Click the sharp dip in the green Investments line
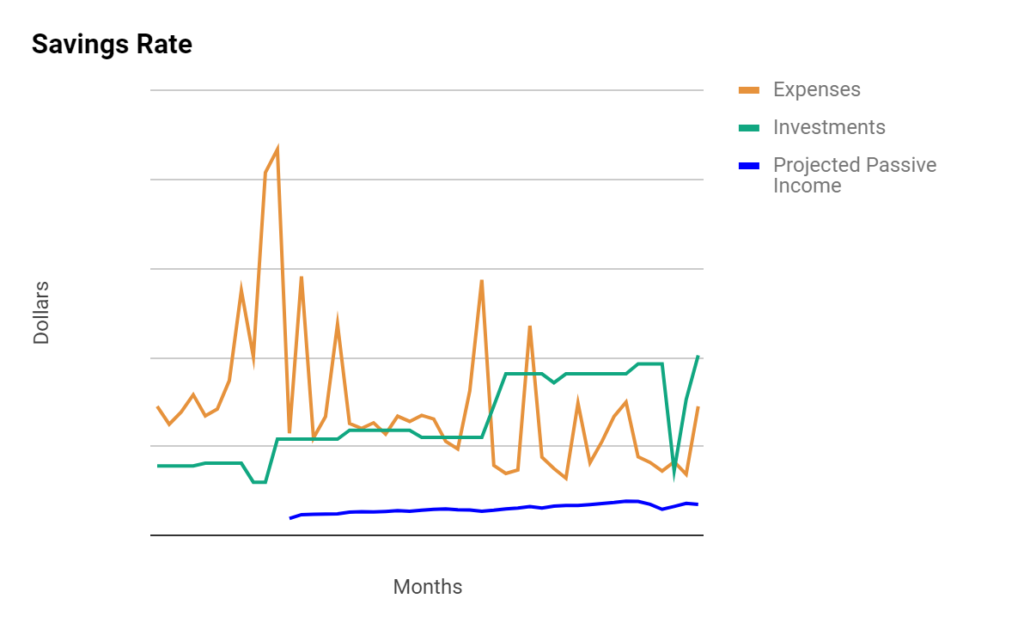Screen dimensions: 1024x629 675,477
